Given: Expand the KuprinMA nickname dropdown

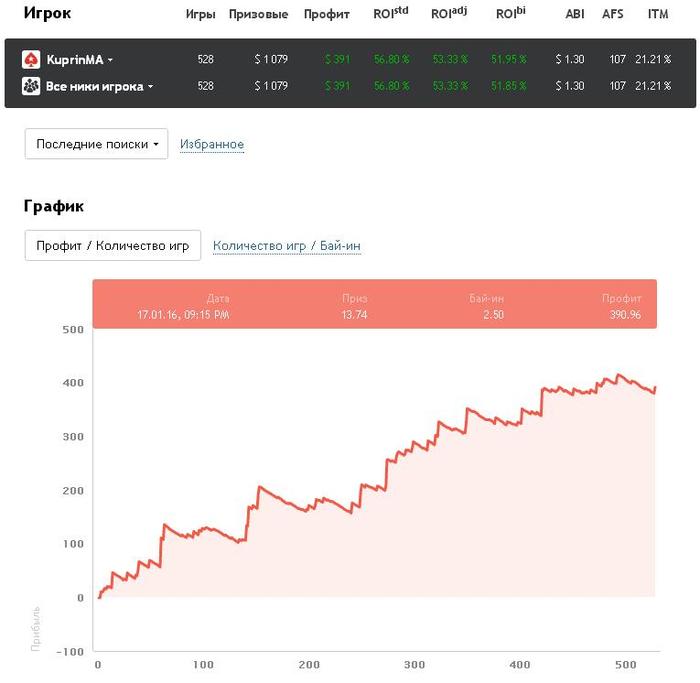Looking at the screenshot, I should click(110, 61).
